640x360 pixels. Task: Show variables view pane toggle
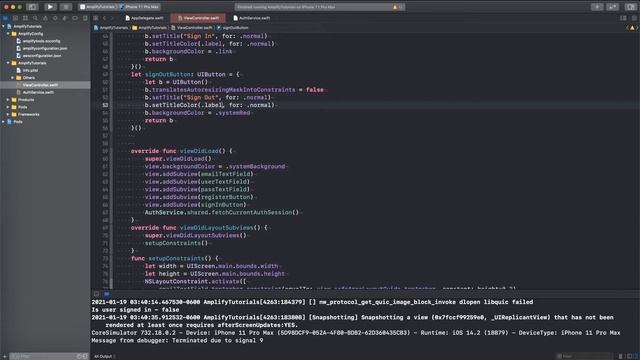[x=629, y=356]
